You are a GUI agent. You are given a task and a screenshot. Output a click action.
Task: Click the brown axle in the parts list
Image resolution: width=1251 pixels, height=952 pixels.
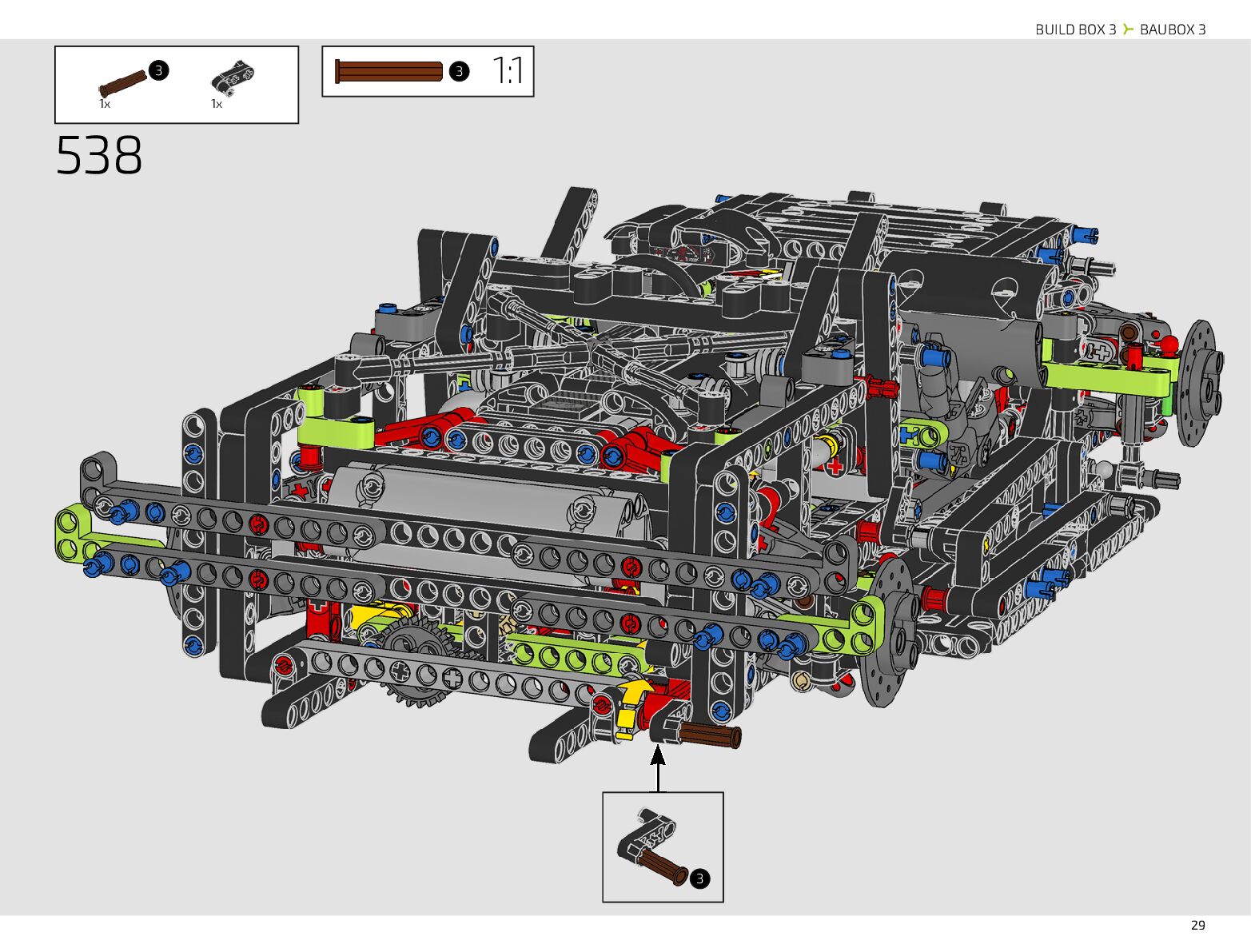coord(122,82)
